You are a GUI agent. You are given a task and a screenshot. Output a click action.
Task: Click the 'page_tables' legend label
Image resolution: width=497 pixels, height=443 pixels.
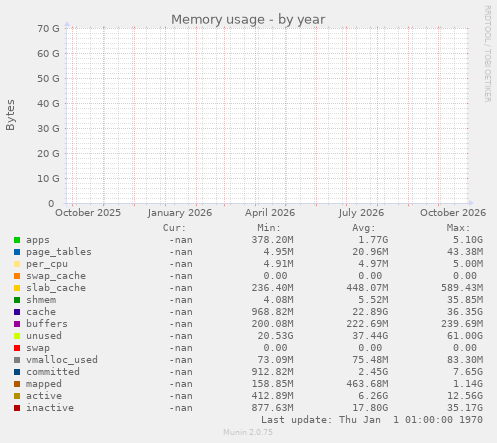tap(59, 252)
